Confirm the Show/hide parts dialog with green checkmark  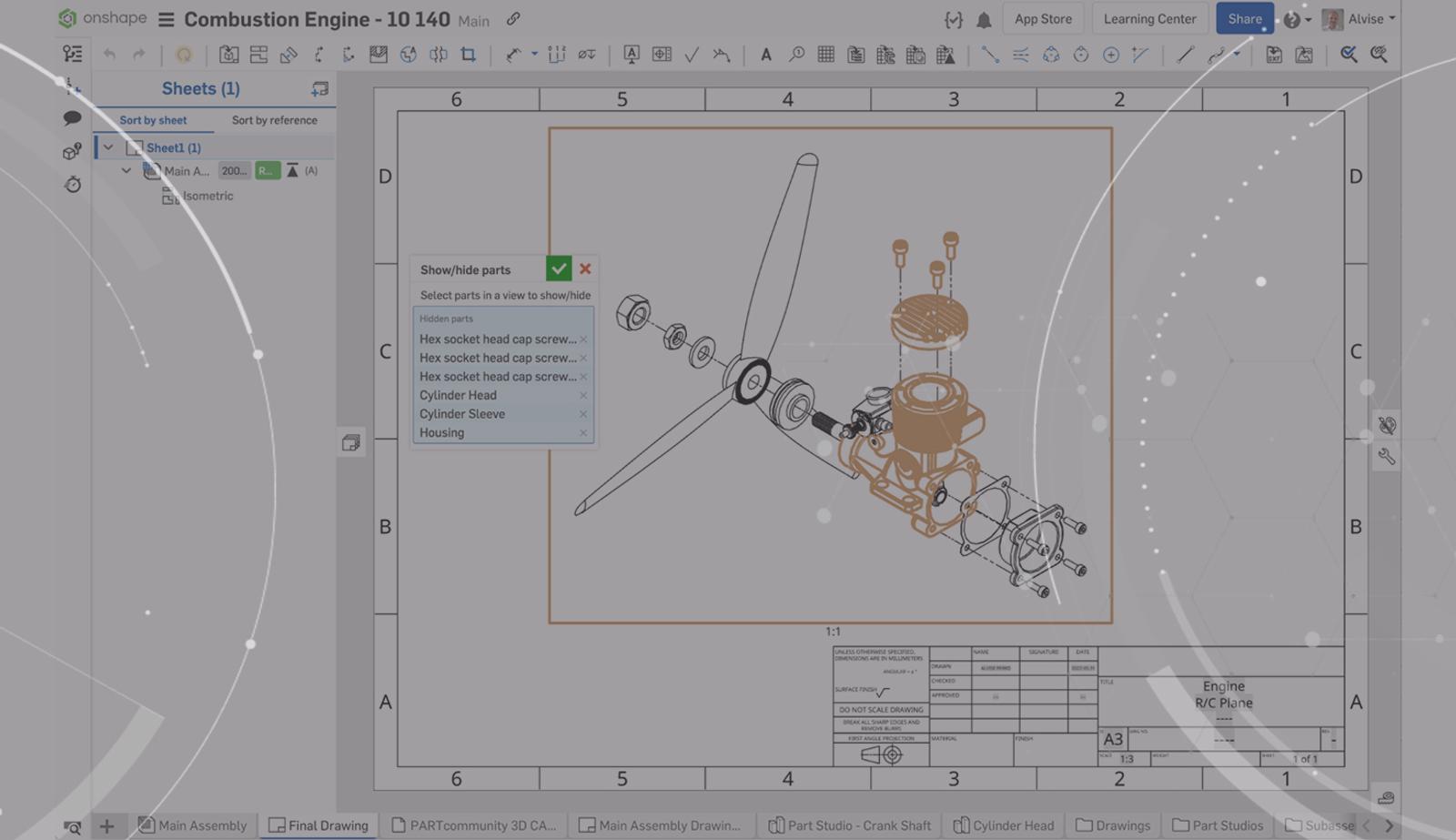coord(558,268)
